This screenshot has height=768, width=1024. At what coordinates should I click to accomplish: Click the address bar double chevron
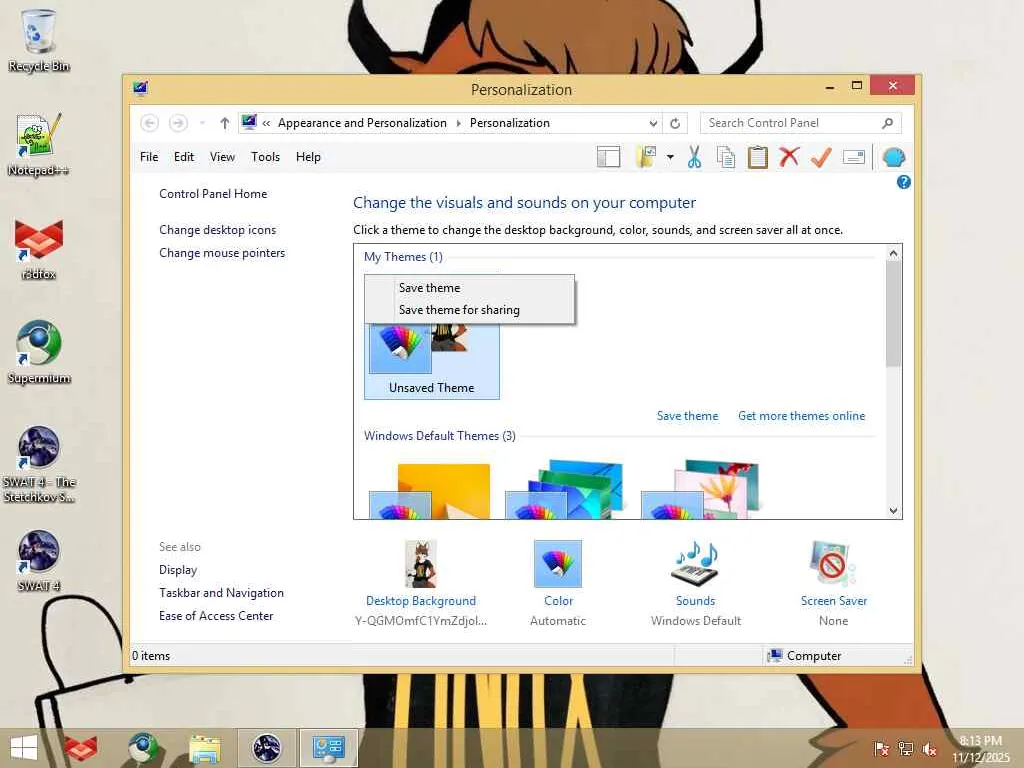(x=266, y=123)
